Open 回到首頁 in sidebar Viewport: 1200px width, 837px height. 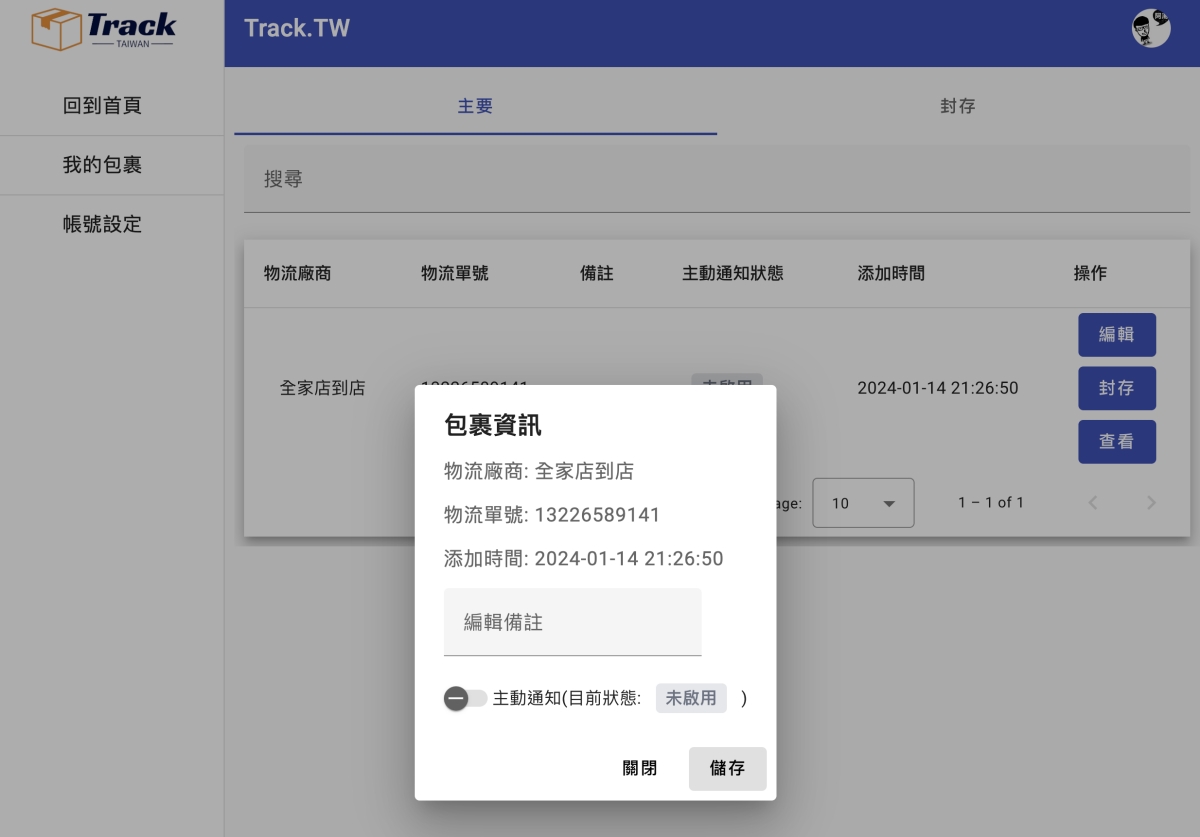(102, 106)
